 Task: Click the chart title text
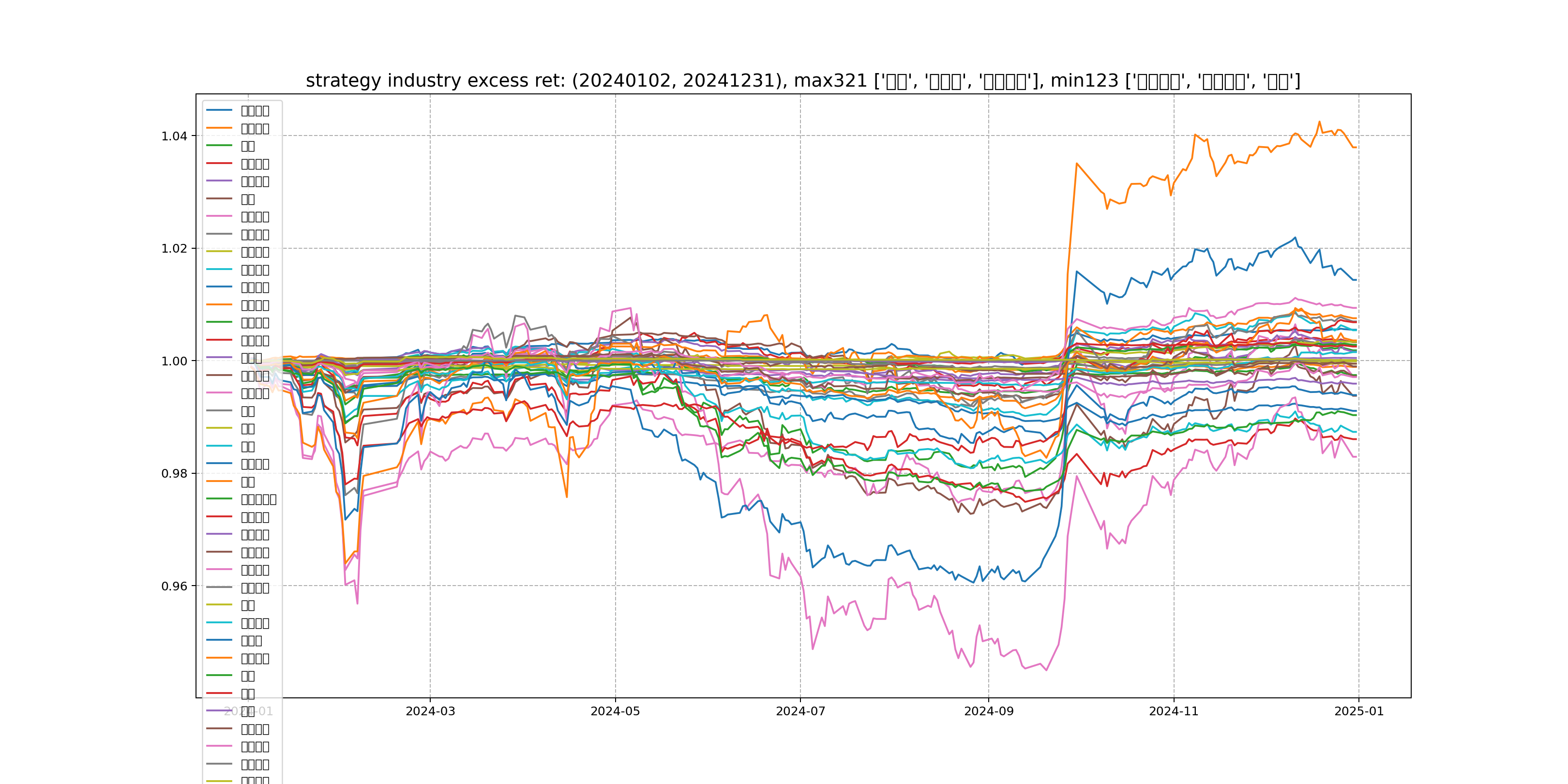[x=802, y=80]
